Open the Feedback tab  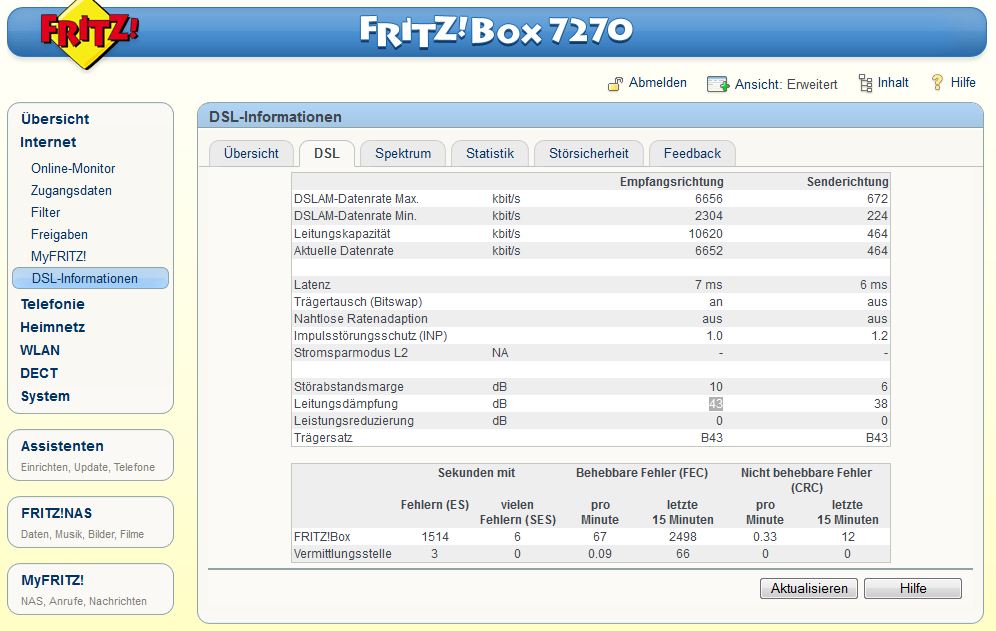(692, 154)
